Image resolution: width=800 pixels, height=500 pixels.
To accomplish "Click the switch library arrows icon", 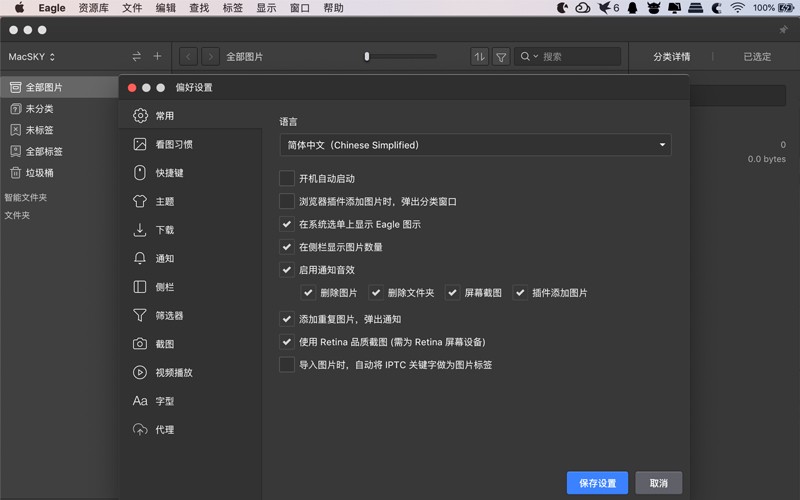I will pyautogui.click(x=136, y=57).
